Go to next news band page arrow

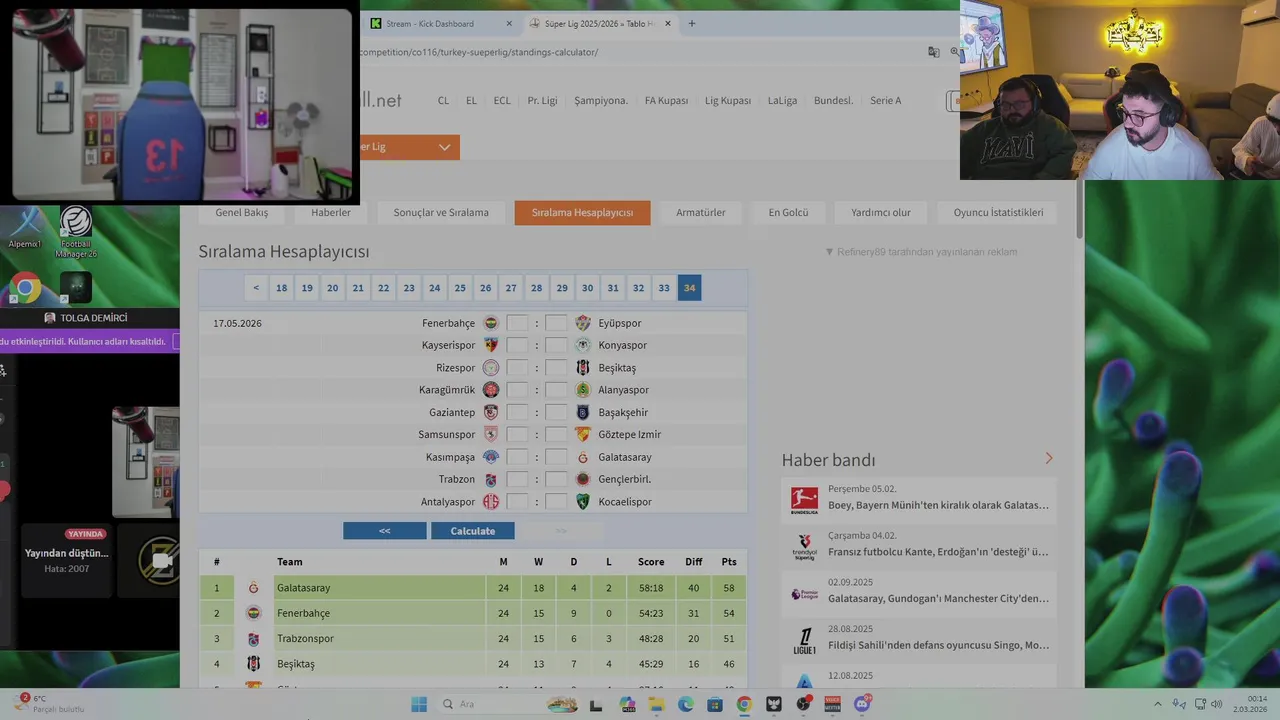[x=1049, y=458]
